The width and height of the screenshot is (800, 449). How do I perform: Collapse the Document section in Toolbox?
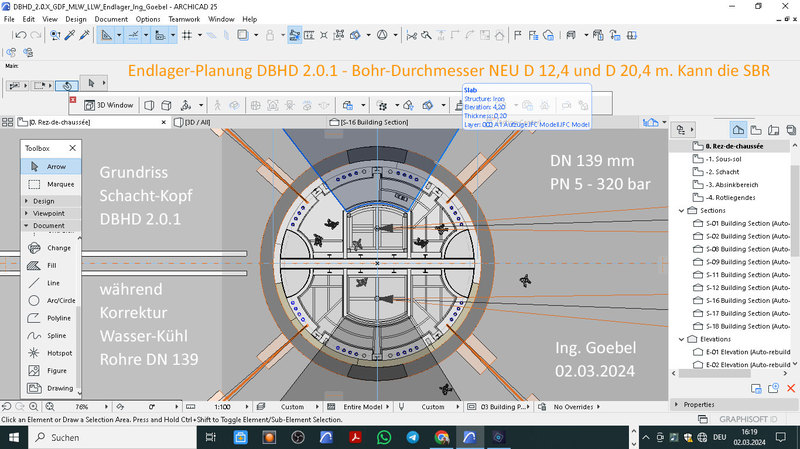click(x=50, y=225)
